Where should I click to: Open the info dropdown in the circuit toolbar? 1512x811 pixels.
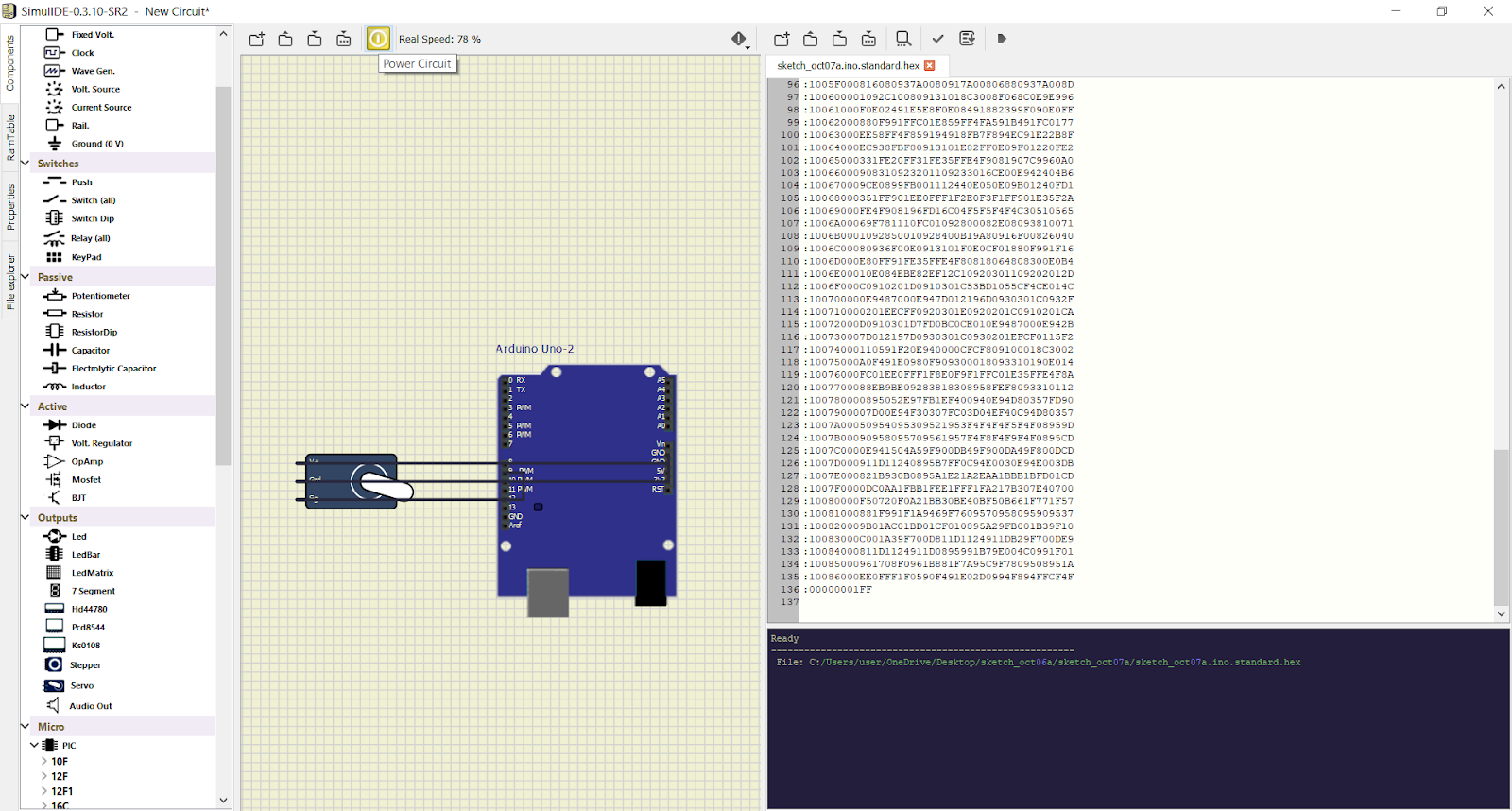(x=740, y=39)
